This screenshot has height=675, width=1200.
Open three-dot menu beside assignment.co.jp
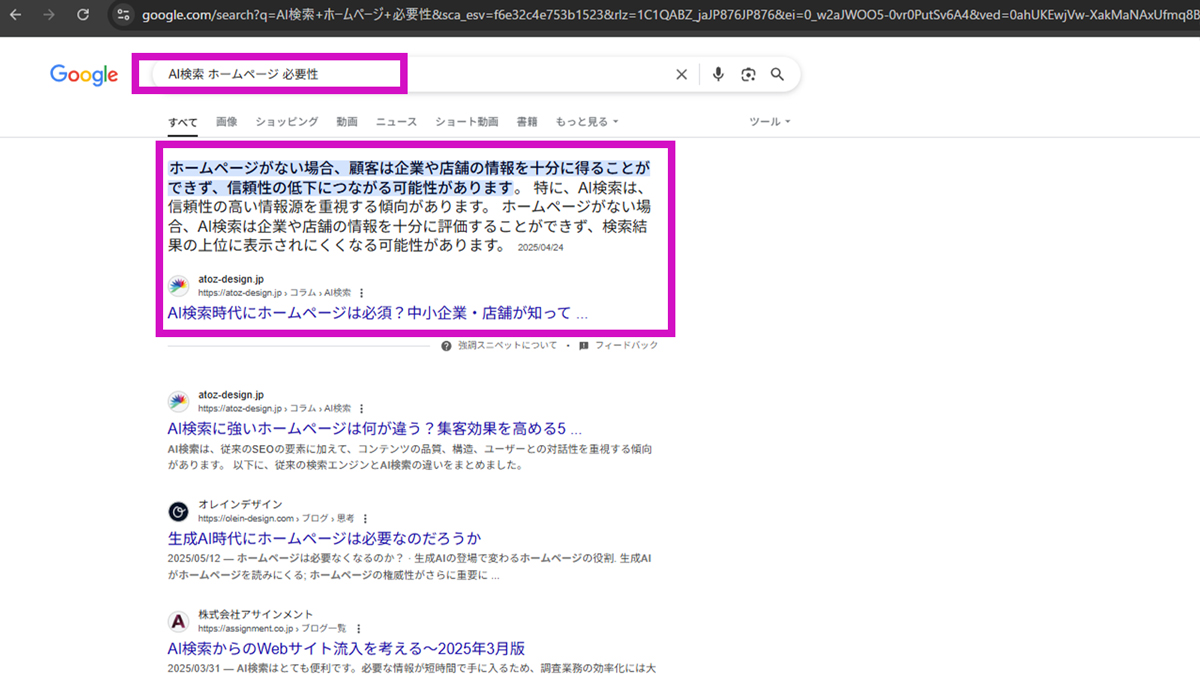[358, 628]
